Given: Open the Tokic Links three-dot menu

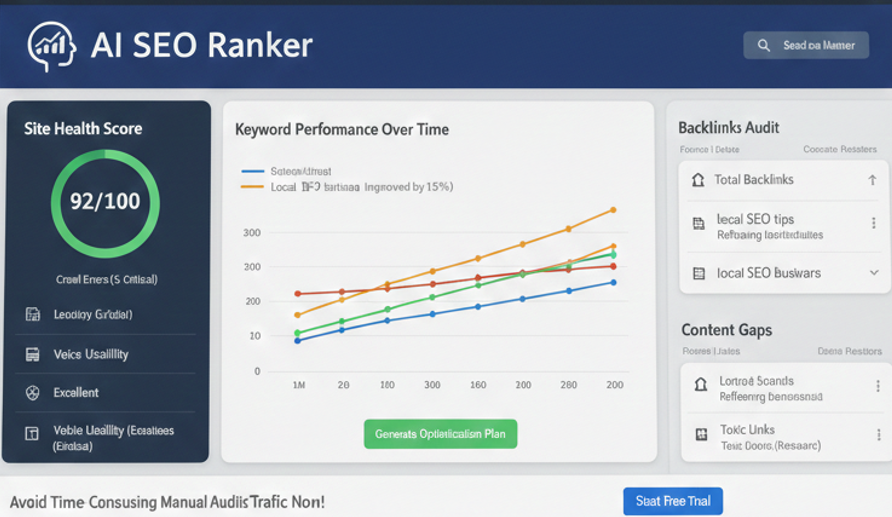Looking at the screenshot, I should (877, 435).
